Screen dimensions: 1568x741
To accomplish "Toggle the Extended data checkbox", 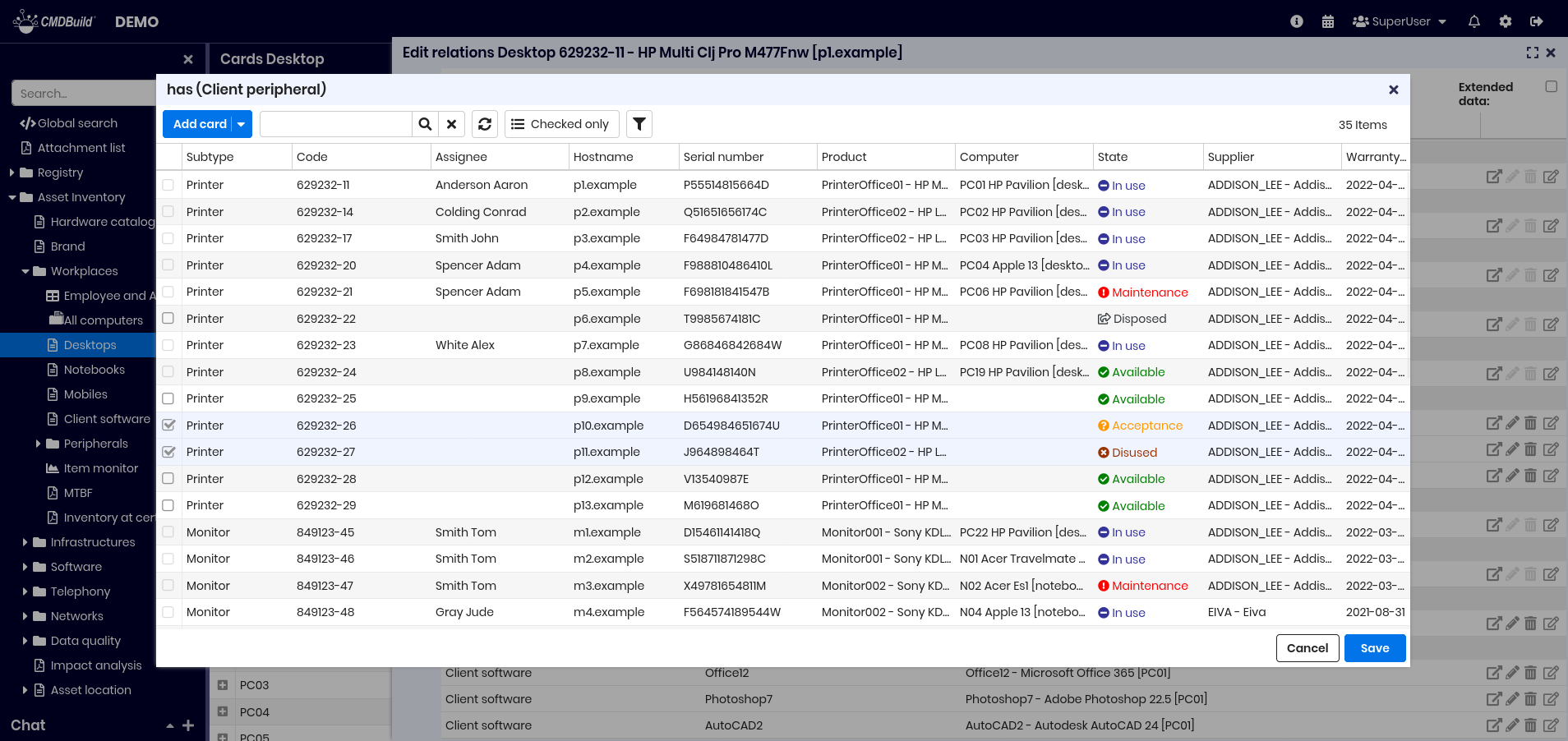I will point(1551,87).
